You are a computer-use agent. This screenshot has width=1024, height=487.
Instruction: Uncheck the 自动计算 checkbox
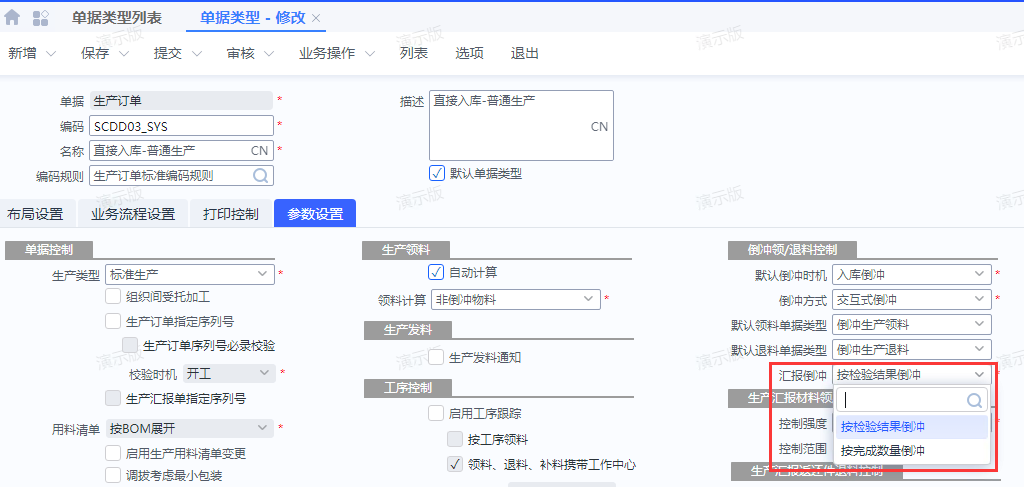[x=436, y=272]
